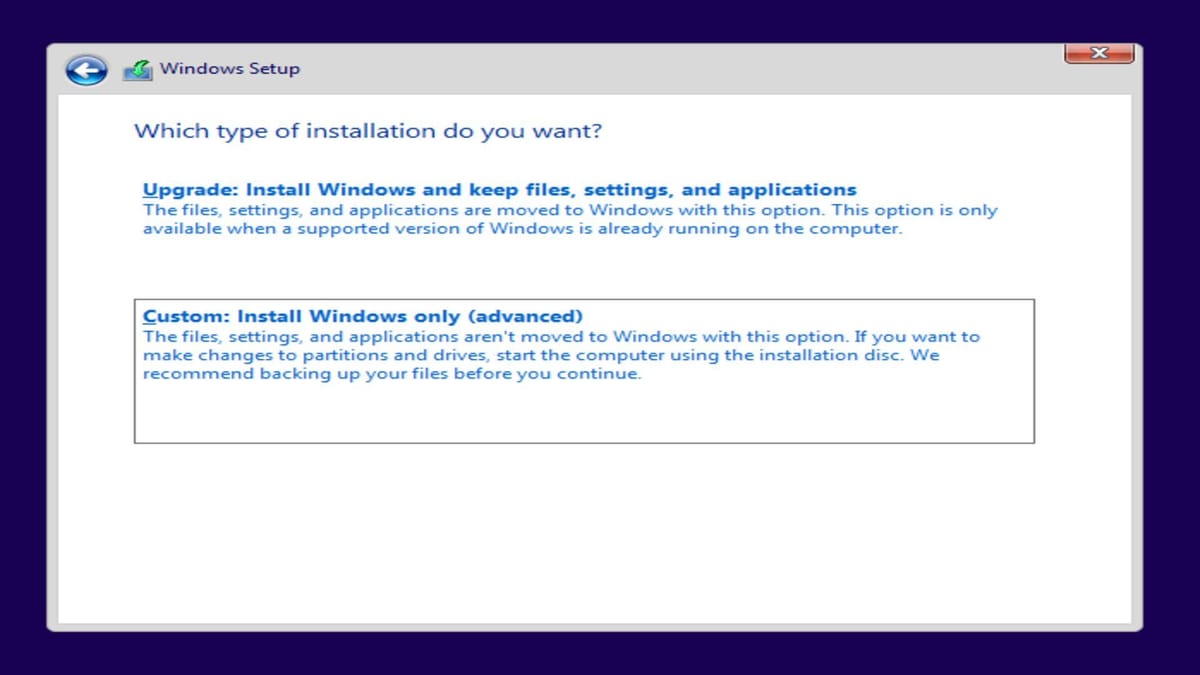1200x675 pixels.
Task: Click the Windows Setup title bar label
Action: coord(229,68)
